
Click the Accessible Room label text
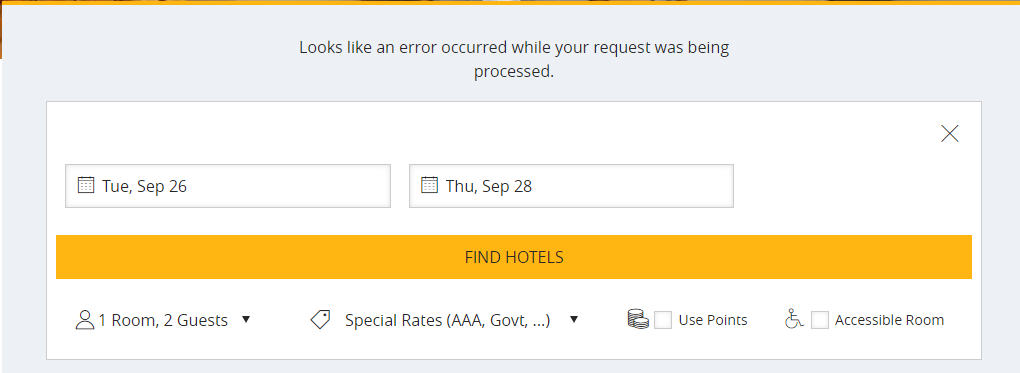click(x=889, y=320)
